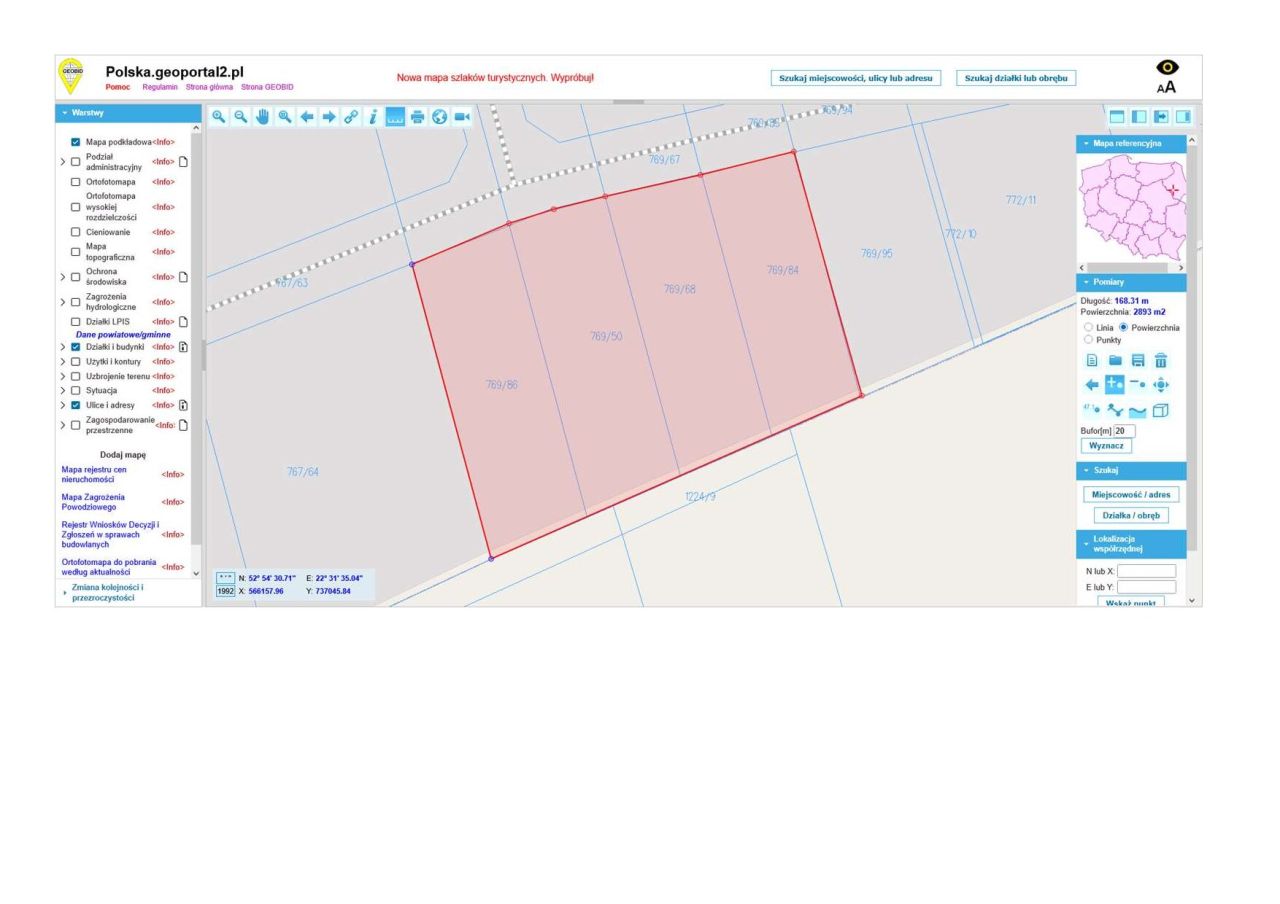
Task: Click the video camera icon in the toolbar
Action: click(461, 117)
